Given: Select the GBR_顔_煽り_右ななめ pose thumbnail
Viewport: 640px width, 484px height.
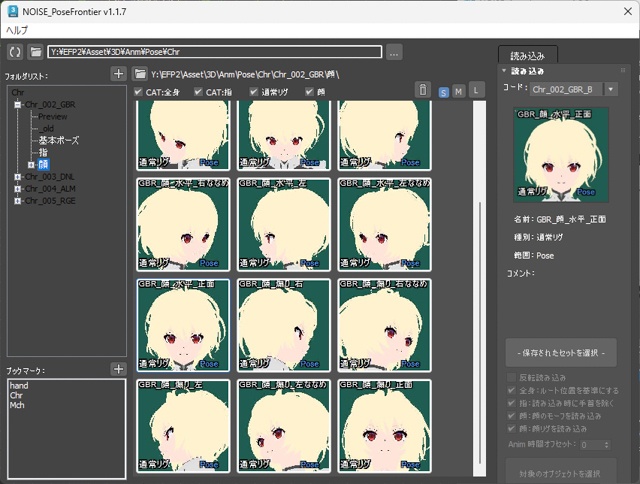Looking at the screenshot, I should pyautogui.click(x=384, y=325).
